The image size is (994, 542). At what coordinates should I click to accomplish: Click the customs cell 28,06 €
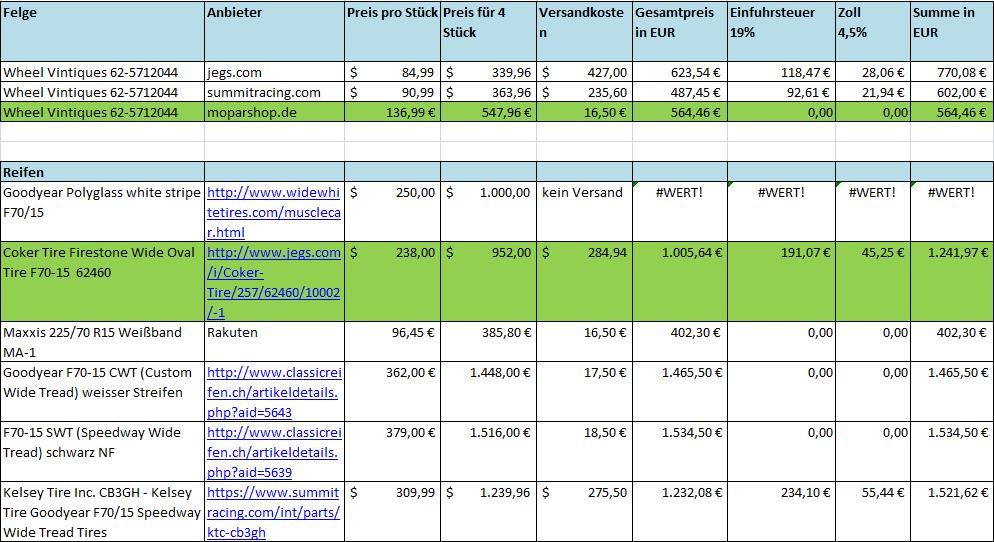(873, 72)
